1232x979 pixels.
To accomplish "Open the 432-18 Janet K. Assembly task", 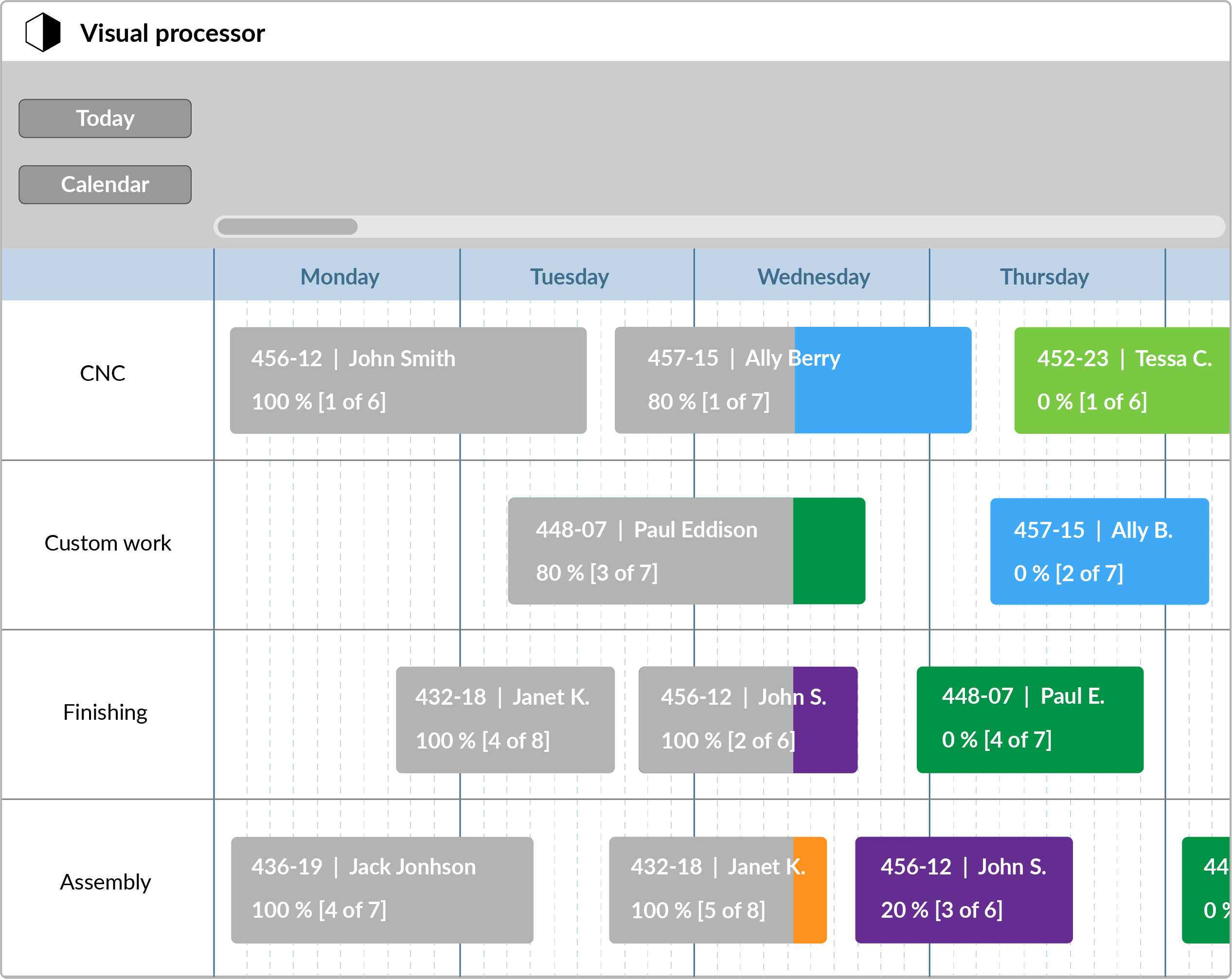I will pyautogui.click(x=718, y=890).
